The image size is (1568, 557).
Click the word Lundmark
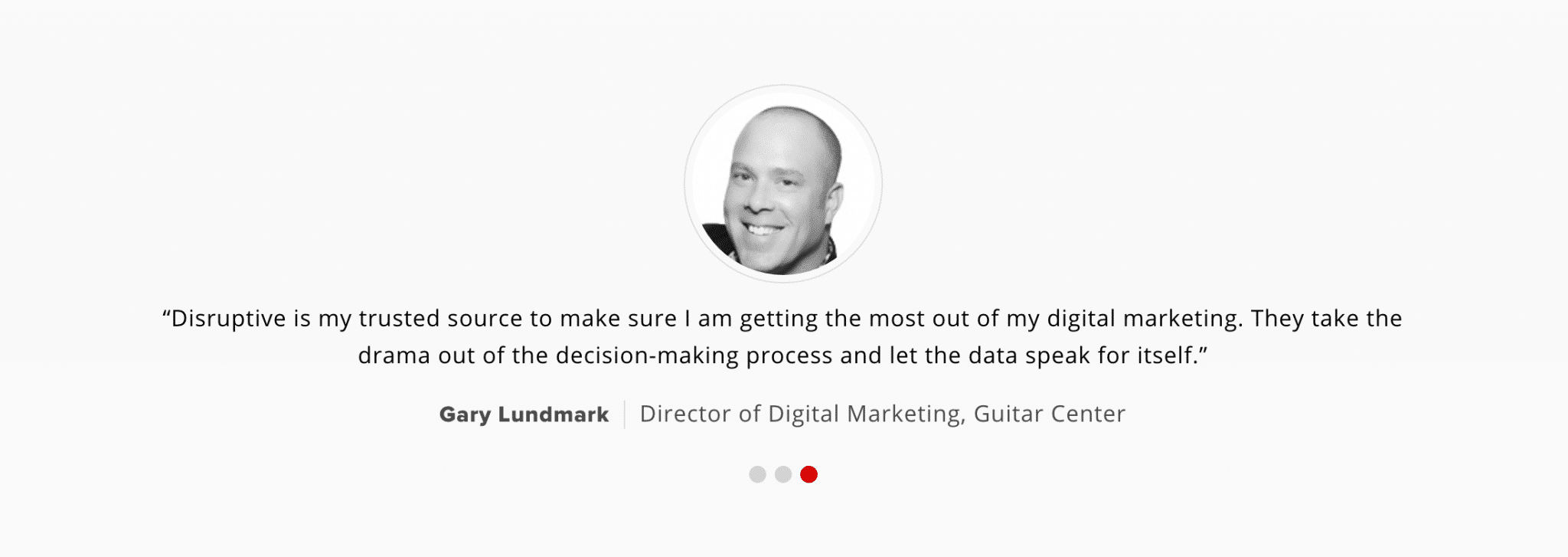click(x=554, y=414)
